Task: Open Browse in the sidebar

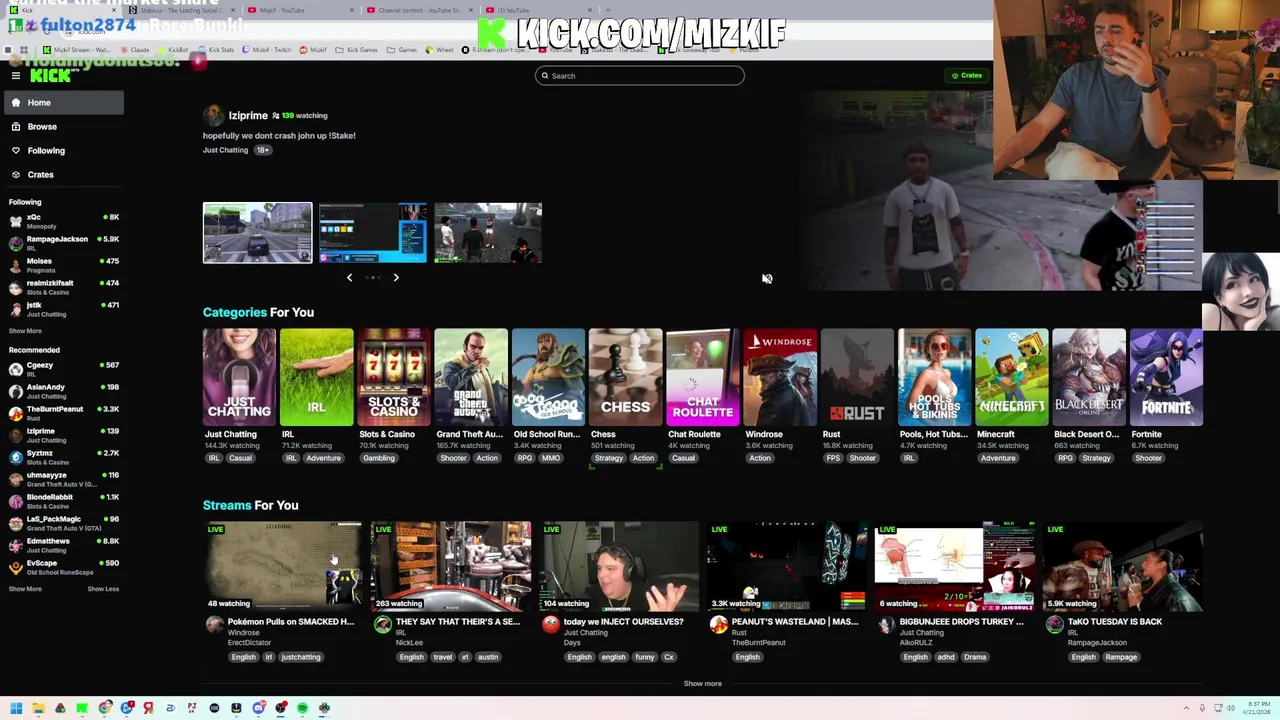Action: (64, 126)
